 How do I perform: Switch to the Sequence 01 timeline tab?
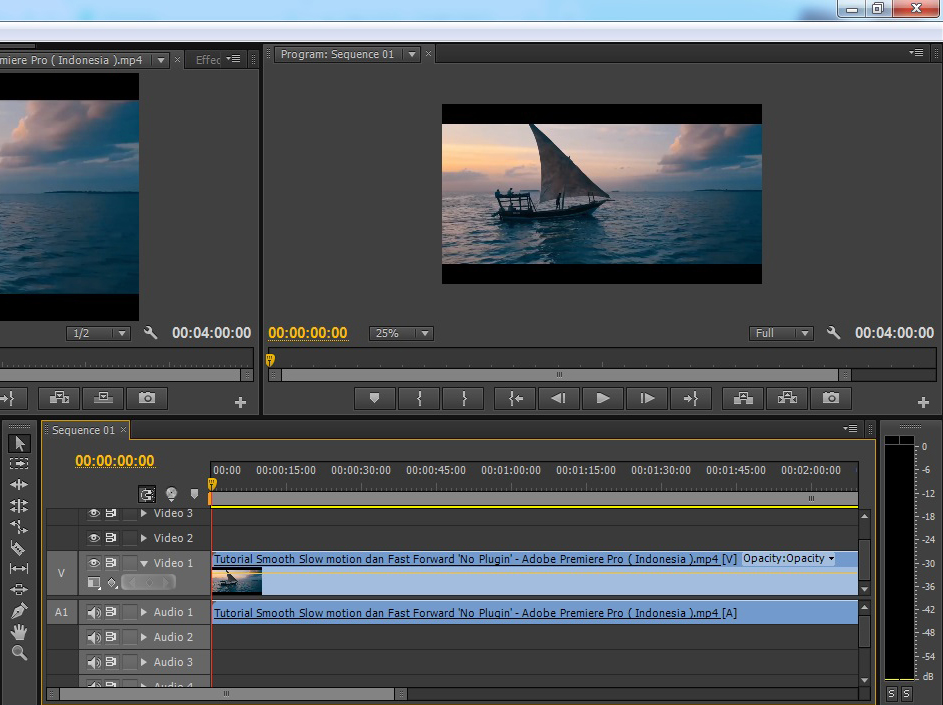pos(83,430)
